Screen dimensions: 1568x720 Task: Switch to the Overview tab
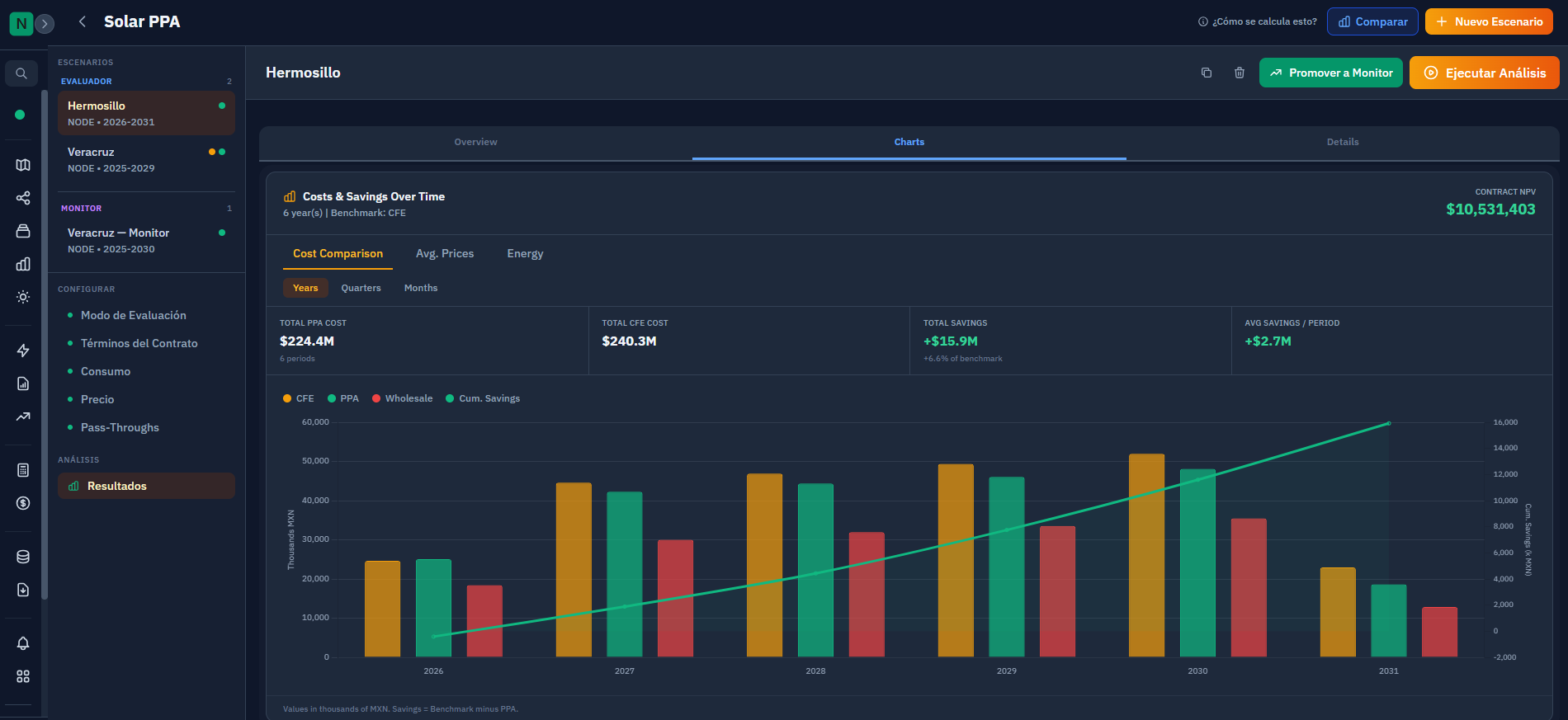476,142
